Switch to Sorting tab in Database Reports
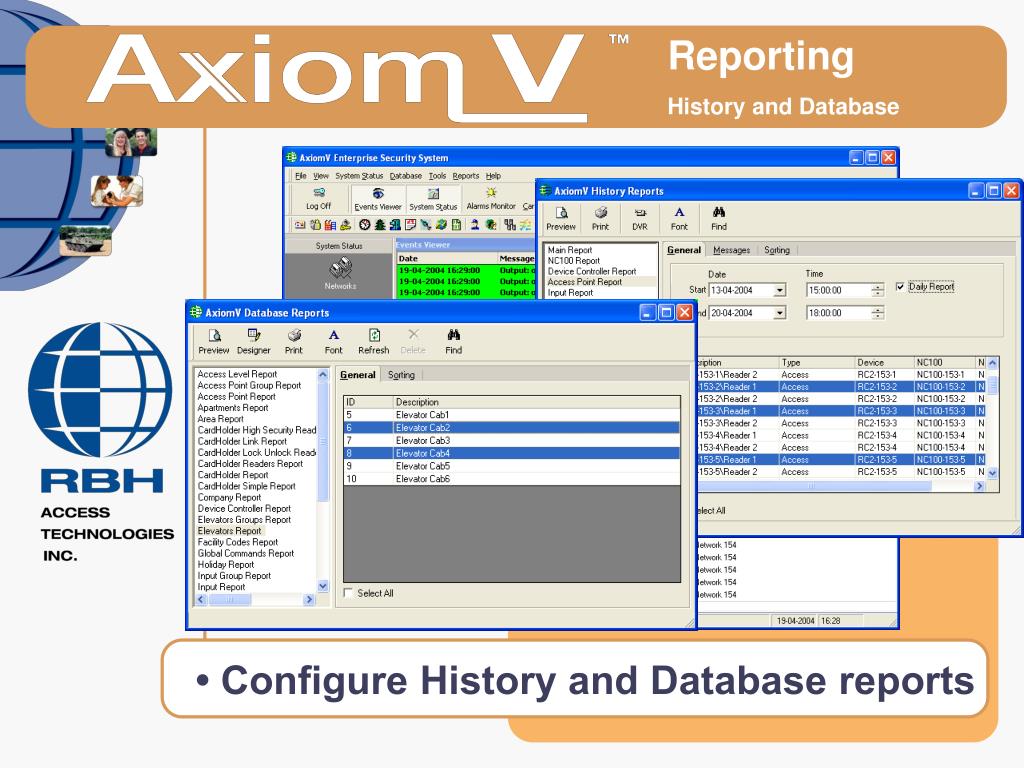The width and height of the screenshot is (1024, 768). [x=401, y=375]
